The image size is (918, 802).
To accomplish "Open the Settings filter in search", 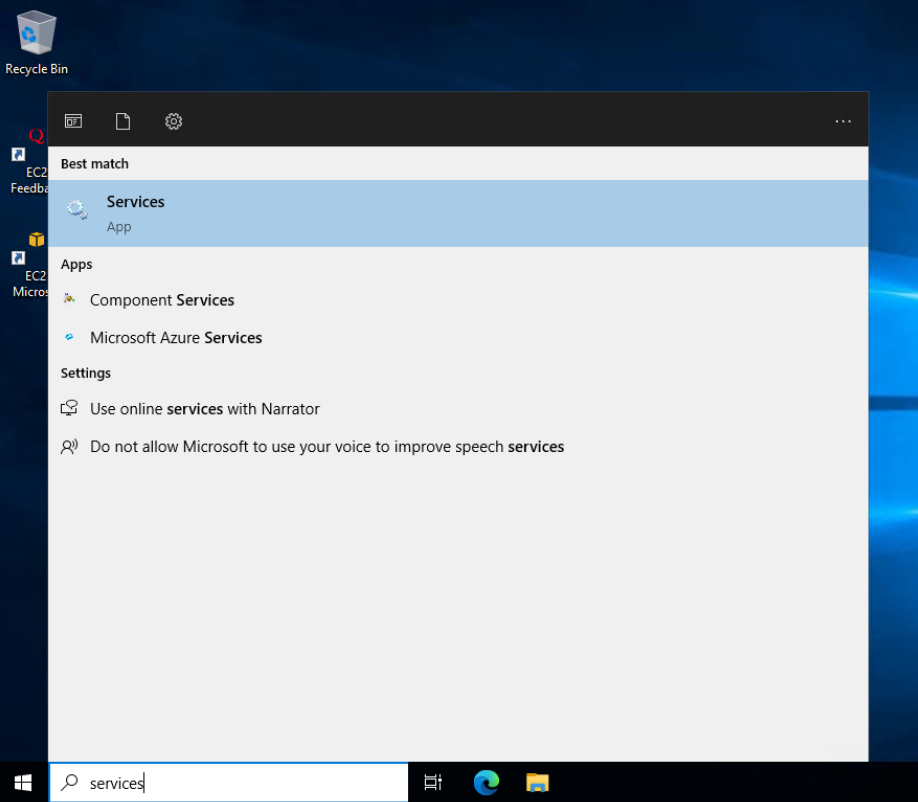I will click(173, 121).
